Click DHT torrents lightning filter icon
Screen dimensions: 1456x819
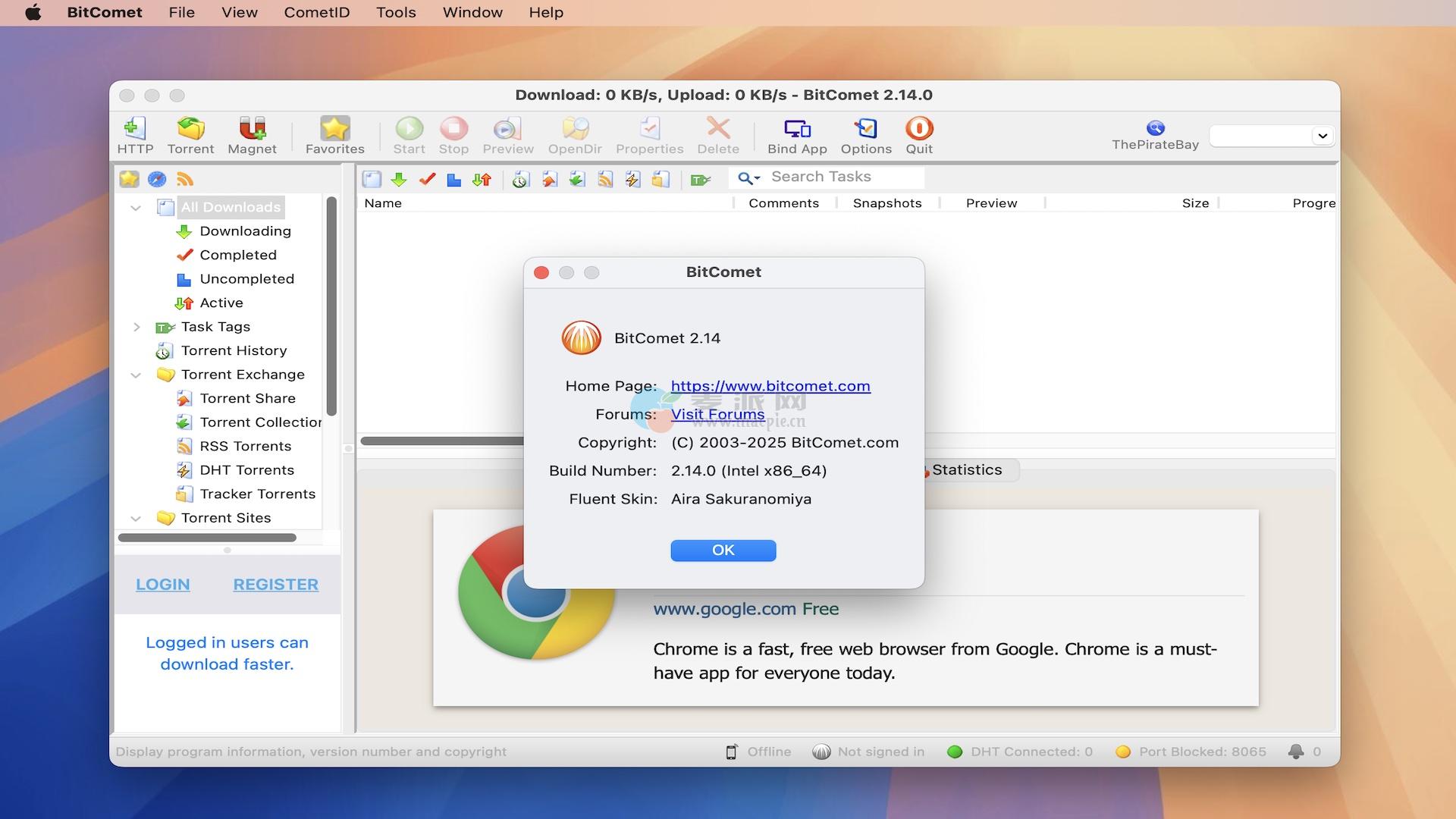tap(632, 179)
